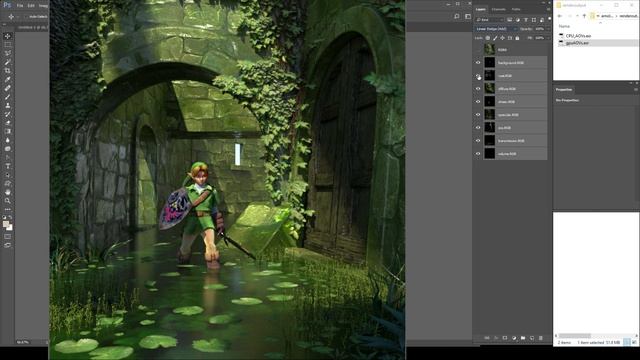Open the Photoshop search icon

pos(457,16)
